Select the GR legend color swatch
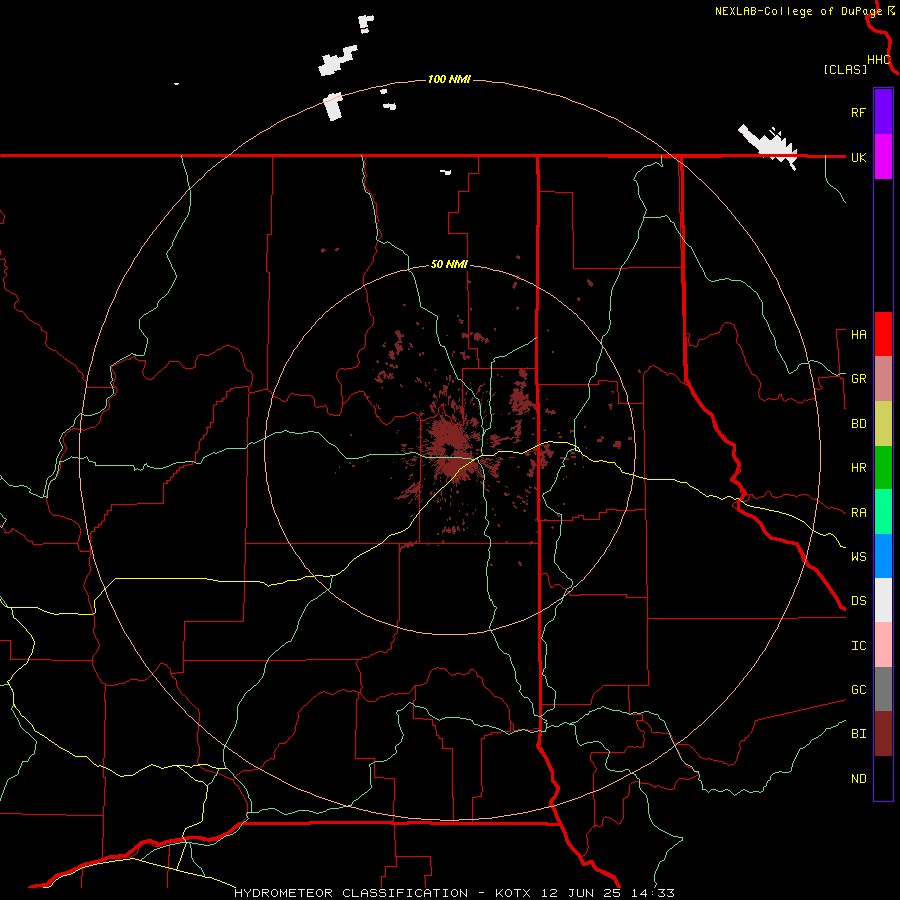 tap(883, 379)
